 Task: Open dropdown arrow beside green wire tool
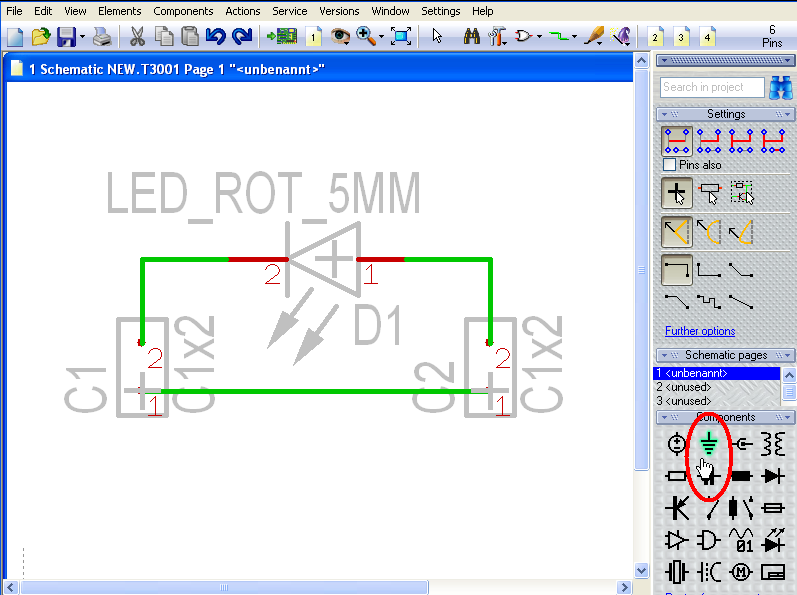tap(574, 37)
